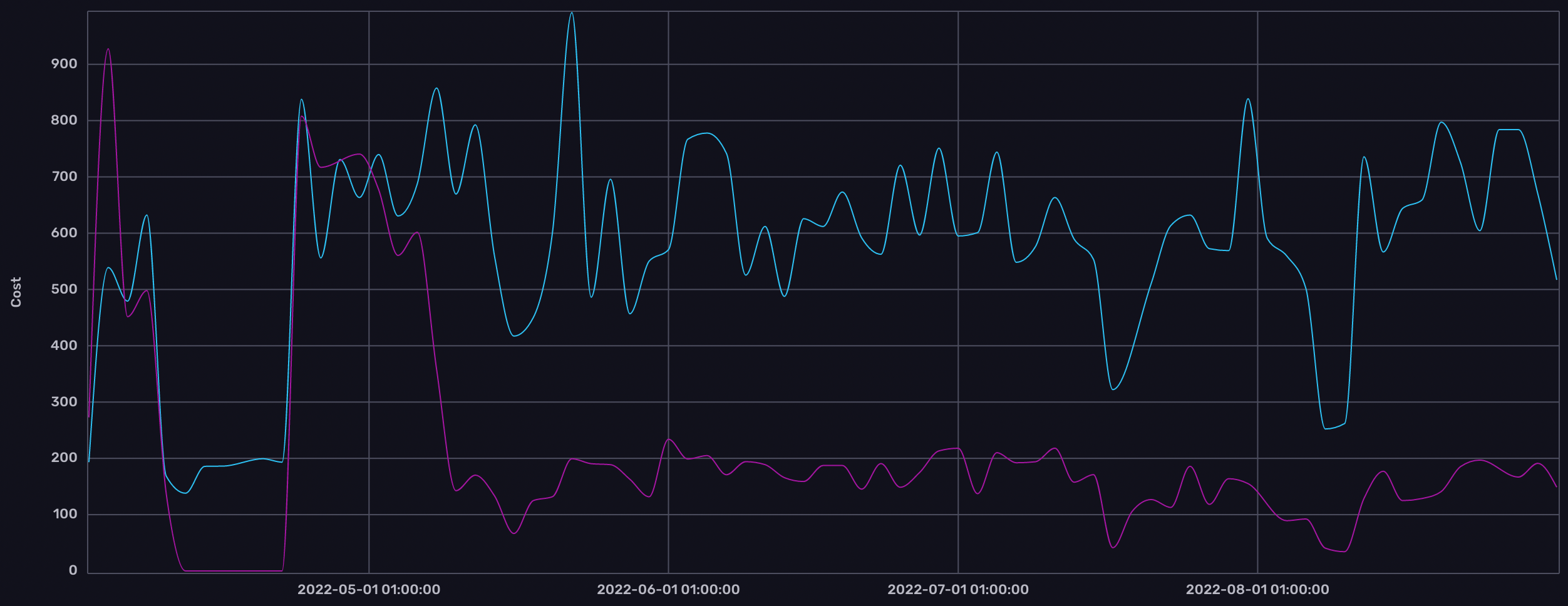This screenshot has height=606, width=1568.
Task: Click the Cost y-axis title
Action: [x=16, y=292]
